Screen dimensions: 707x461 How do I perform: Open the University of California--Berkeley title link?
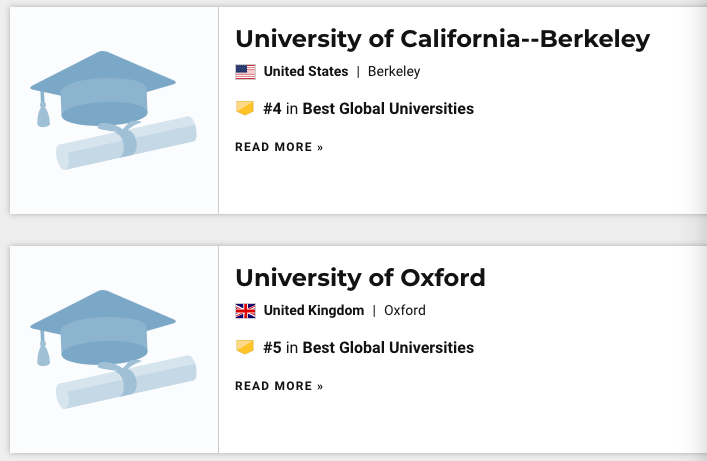(442, 39)
